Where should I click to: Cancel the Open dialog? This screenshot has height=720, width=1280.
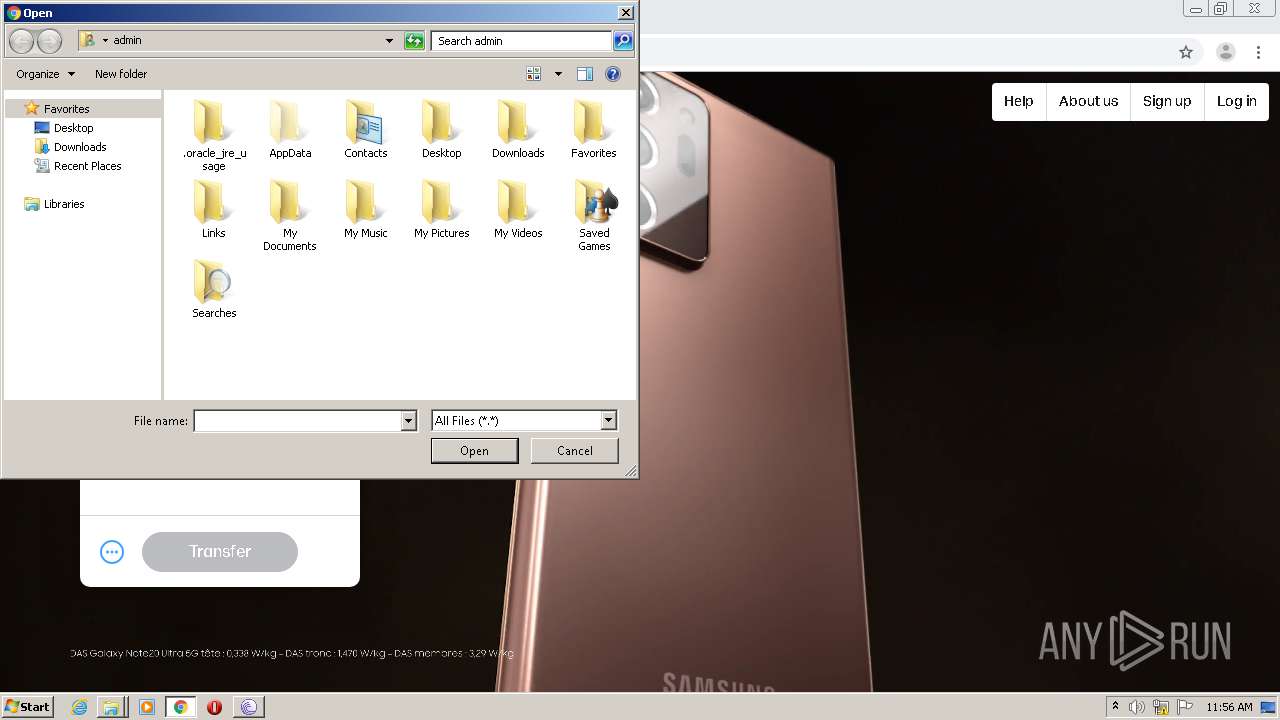(x=574, y=451)
